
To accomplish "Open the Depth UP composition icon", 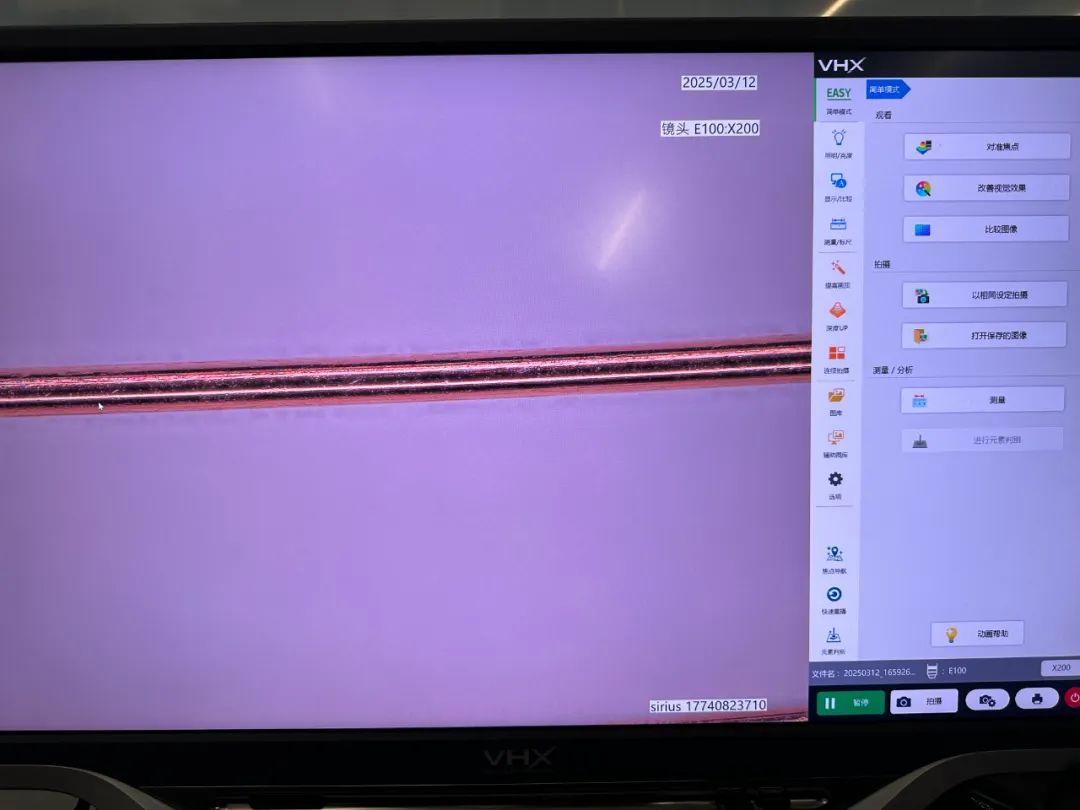I will [x=837, y=316].
